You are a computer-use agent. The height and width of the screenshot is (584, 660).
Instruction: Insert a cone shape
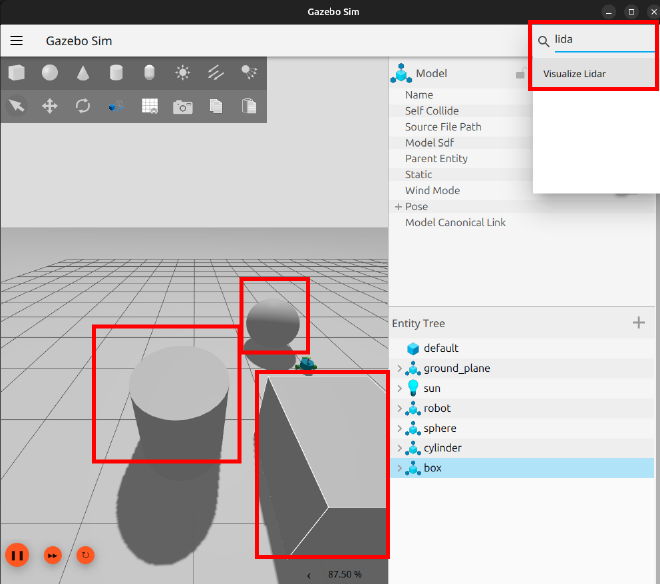pyautogui.click(x=83, y=72)
